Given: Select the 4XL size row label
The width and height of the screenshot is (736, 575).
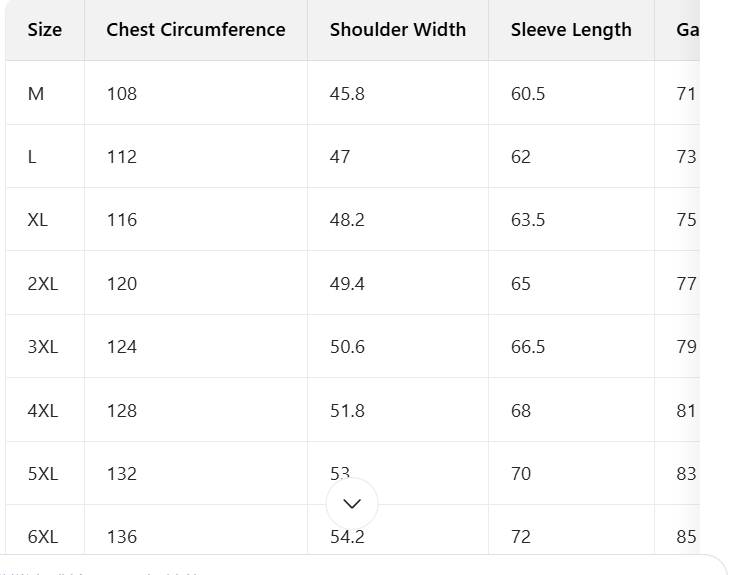Looking at the screenshot, I should (43, 411).
